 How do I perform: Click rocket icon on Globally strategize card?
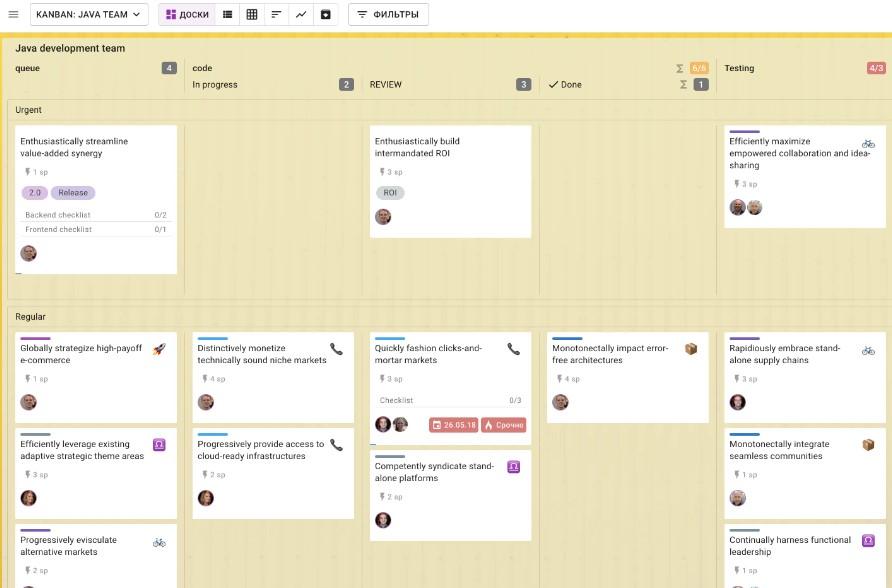point(159,349)
